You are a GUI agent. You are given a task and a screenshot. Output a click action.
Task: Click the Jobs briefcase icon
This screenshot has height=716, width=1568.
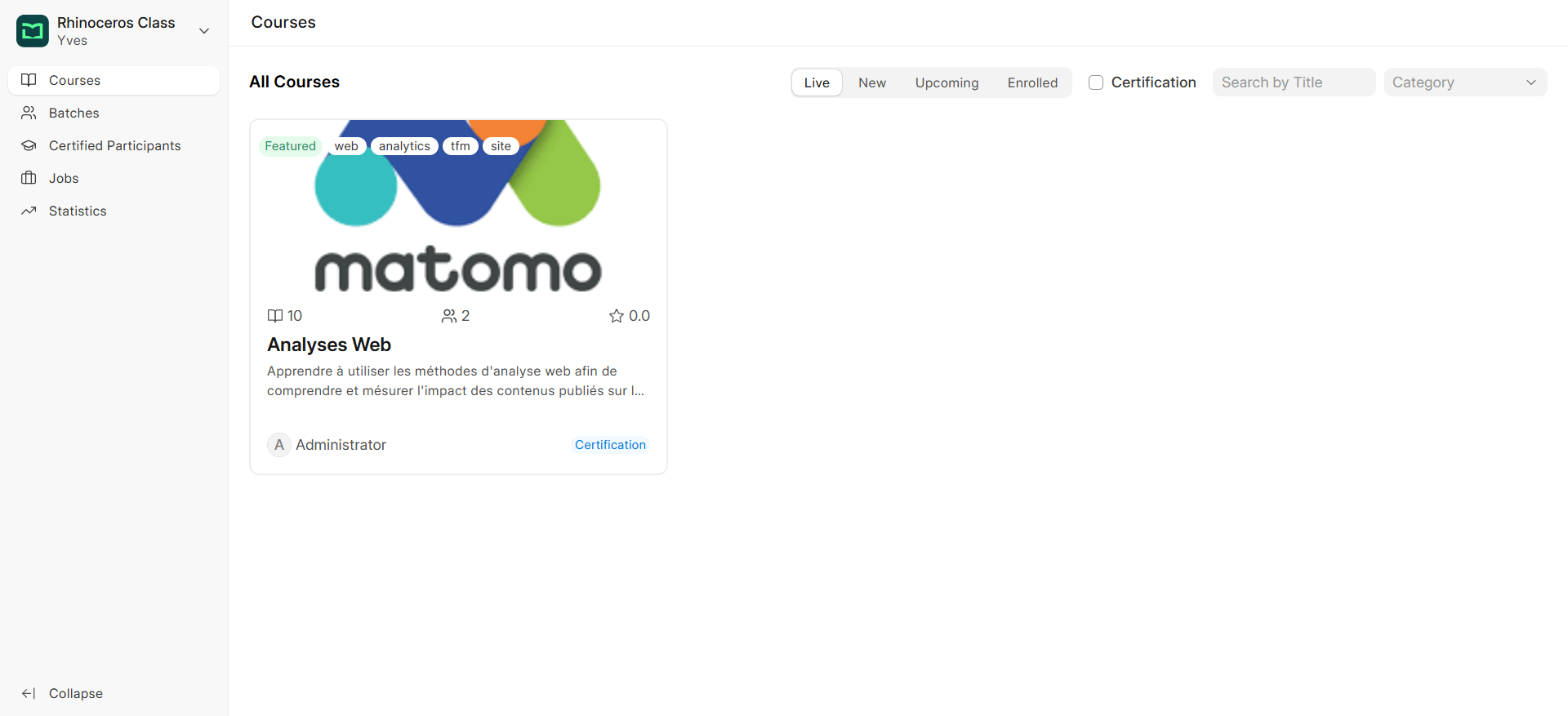(x=29, y=178)
